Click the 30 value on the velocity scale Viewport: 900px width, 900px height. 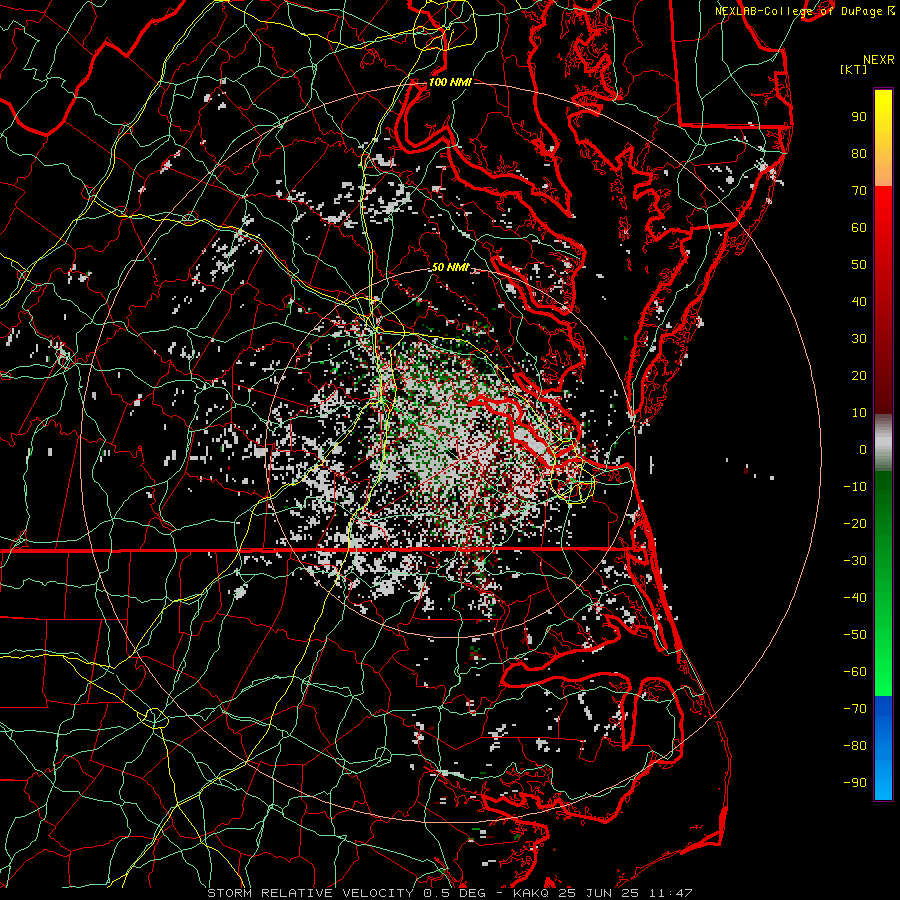pos(859,339)
